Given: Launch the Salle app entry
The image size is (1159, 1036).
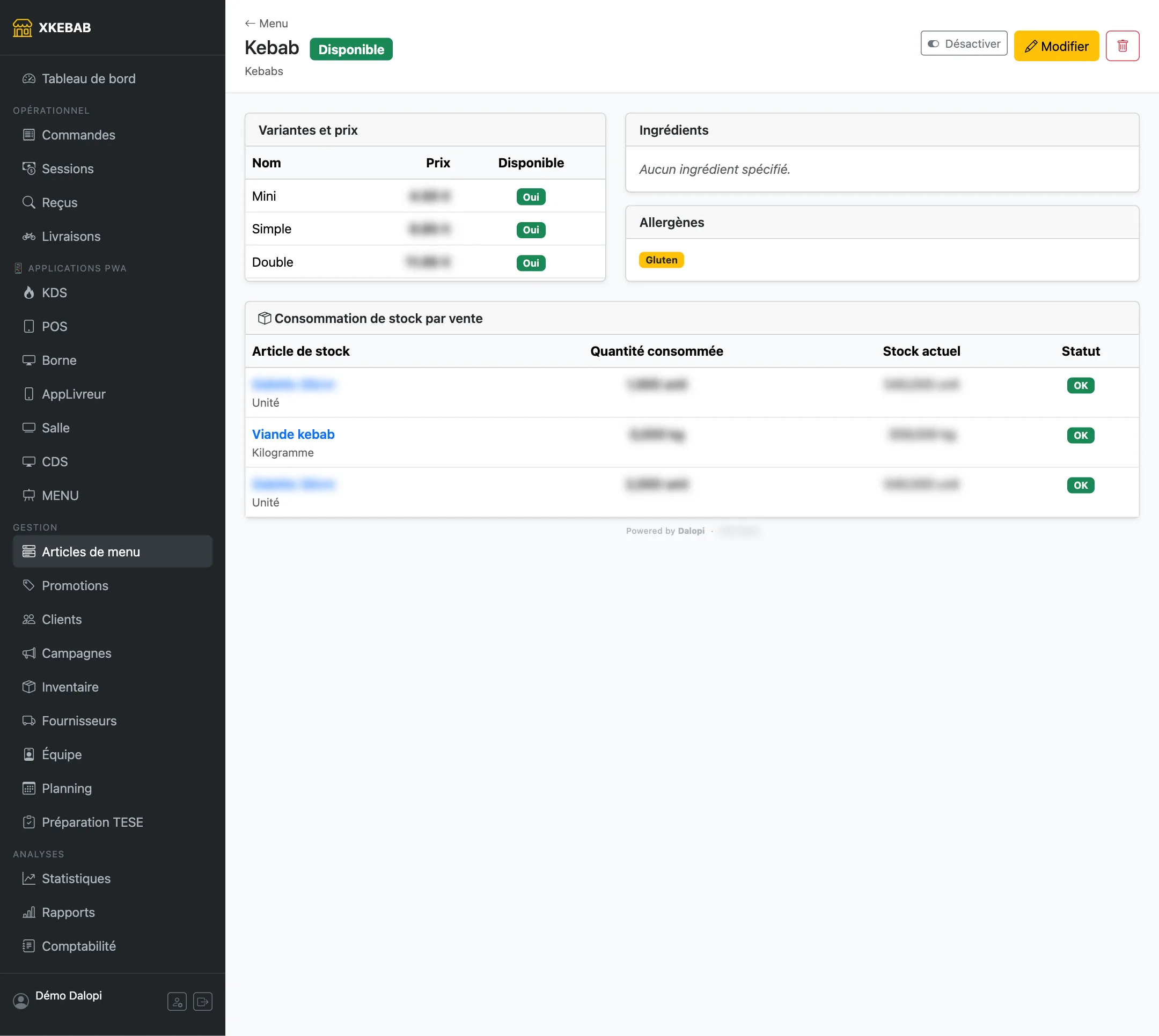Looking at the screenshot, I should [x=113, y=428].
